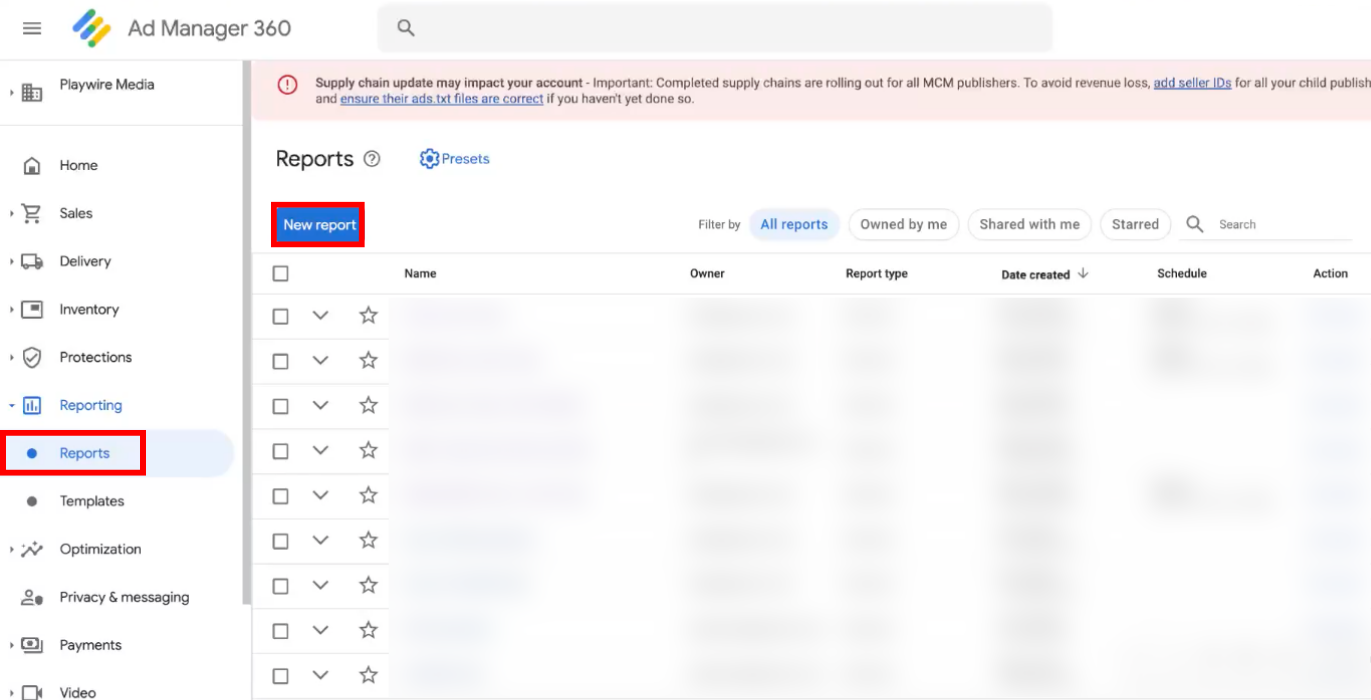Filter by Owned by me

tap(903, 225)
